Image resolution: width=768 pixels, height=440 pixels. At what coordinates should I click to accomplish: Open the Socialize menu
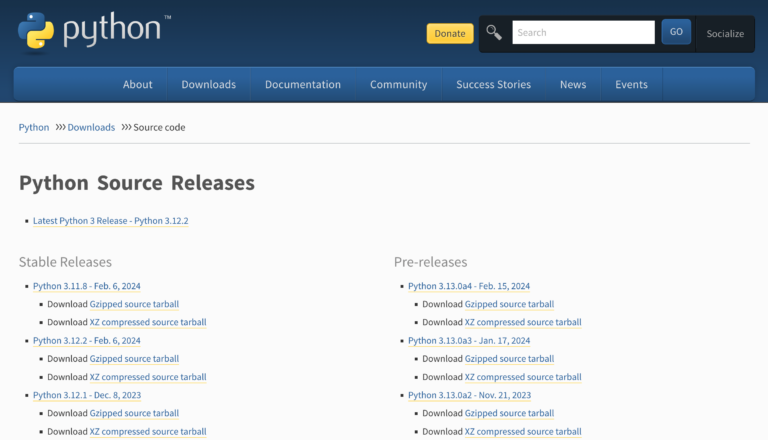pyautogui.click(x=725, y=34)
